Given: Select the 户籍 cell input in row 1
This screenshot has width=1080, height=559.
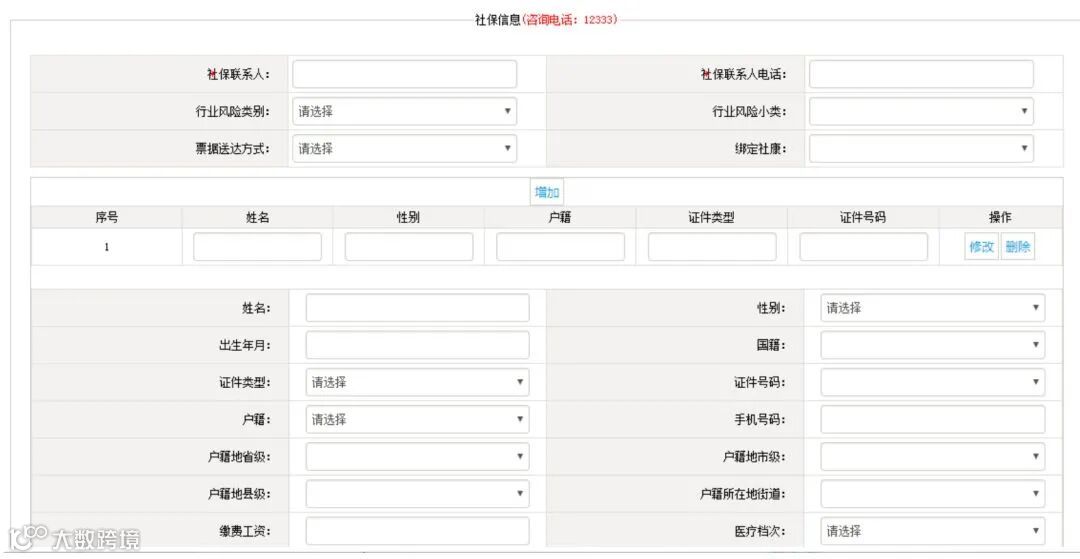Looking at the screenshot, I should [x=561, y=247].
